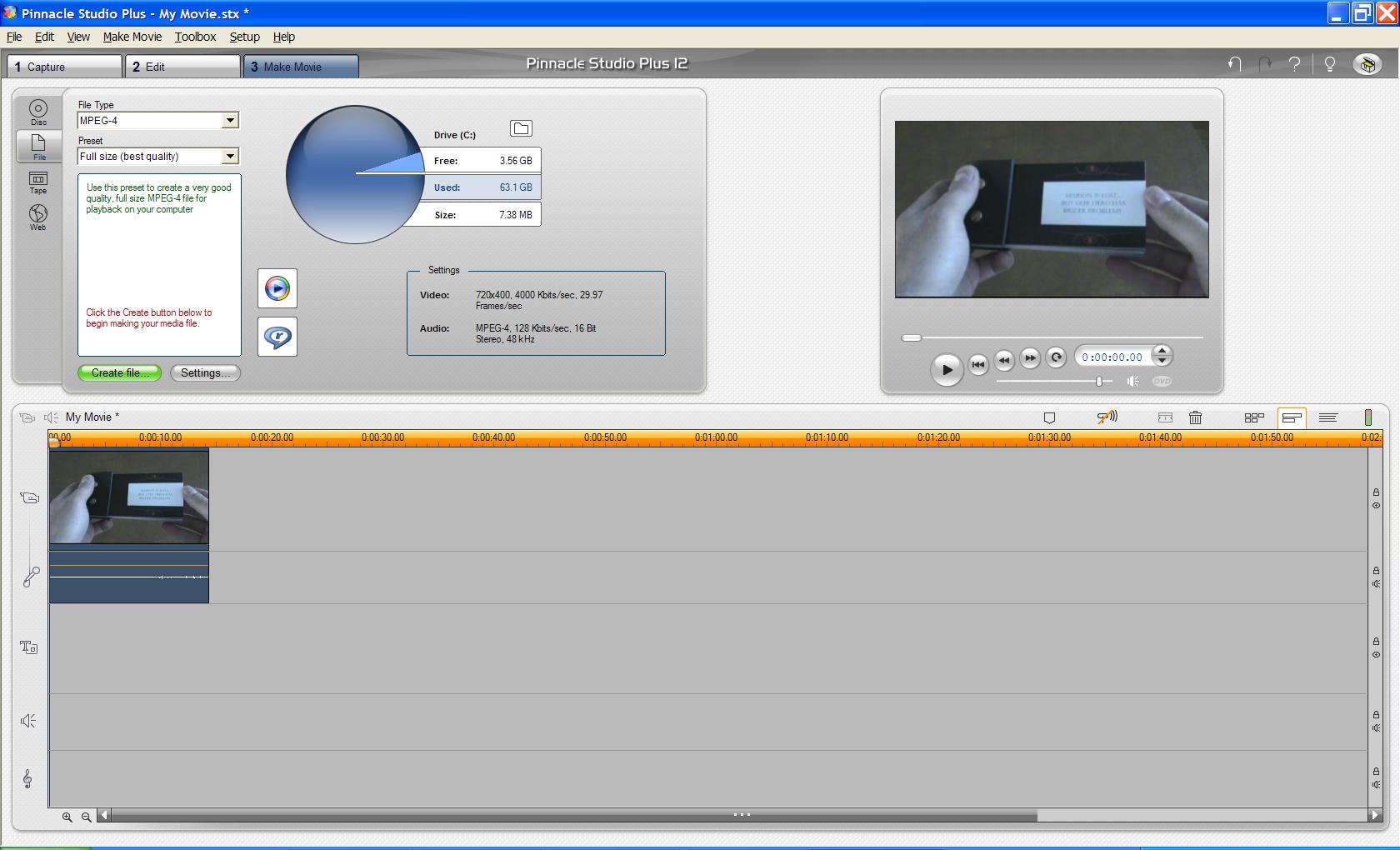Image resolution: width=1400 pixels, height=850 pixels.
Task: Switch to the 2 Edit tab
Action: (182, 67)
